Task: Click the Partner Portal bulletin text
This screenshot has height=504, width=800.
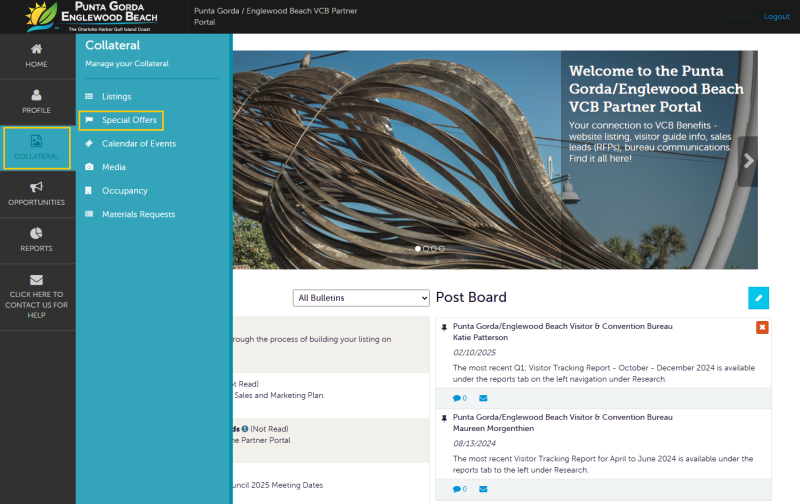Action: click(x=262, y=440)
